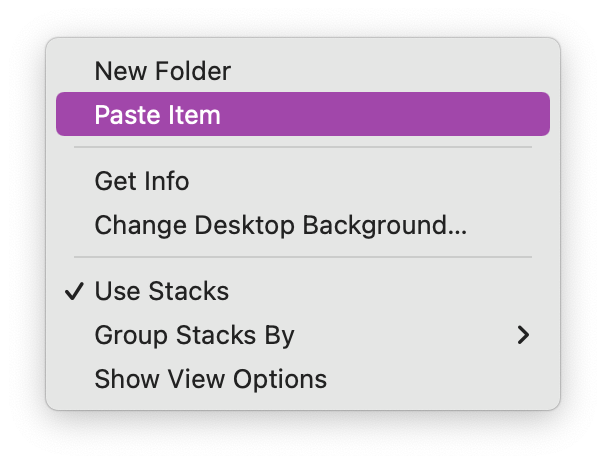Disable desktop stacks via Use Stacks

tap(303, 291)
